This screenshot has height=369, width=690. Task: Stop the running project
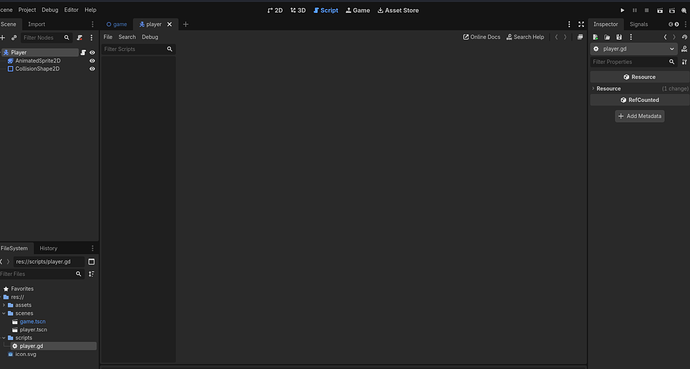click(x=646, y=10)
